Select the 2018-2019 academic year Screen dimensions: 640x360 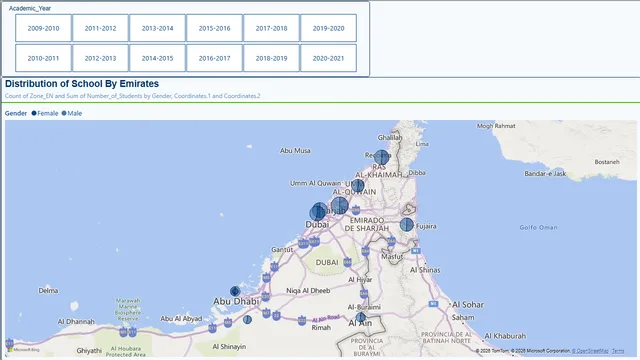pyautogui.click(x=271, y=58)
